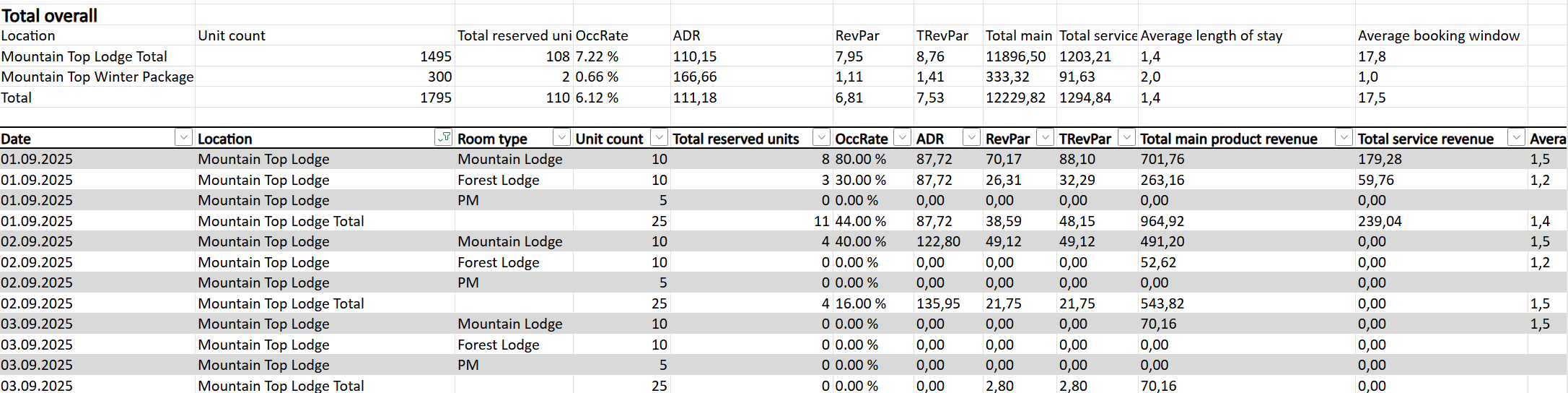The height and width of the screenshot is (393, 1568).
Task: Click the ADR value 135,95
Action: [938, 303]
